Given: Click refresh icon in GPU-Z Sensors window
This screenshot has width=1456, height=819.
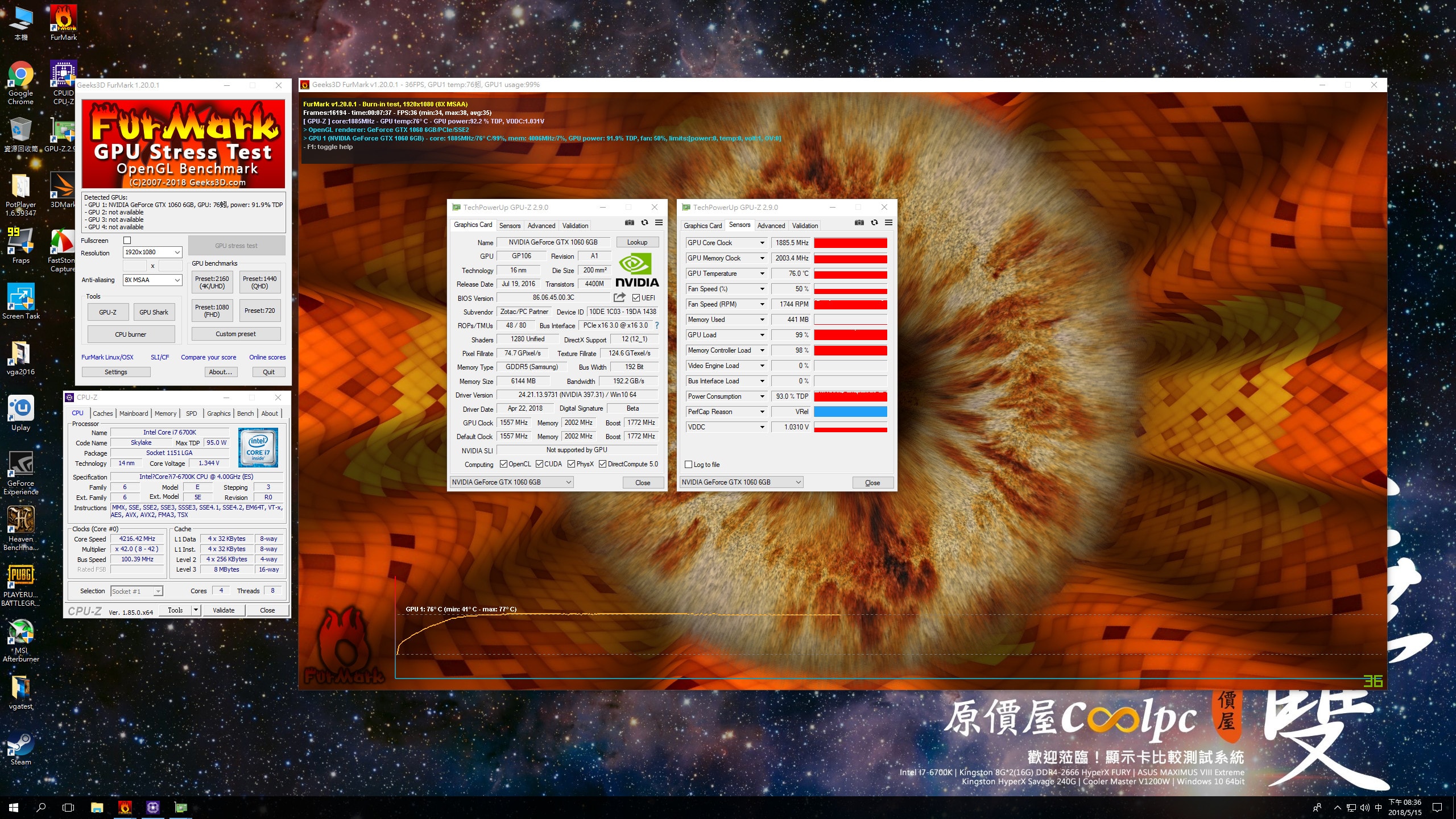Looking at the screenshot, I should tap(874, 222).
